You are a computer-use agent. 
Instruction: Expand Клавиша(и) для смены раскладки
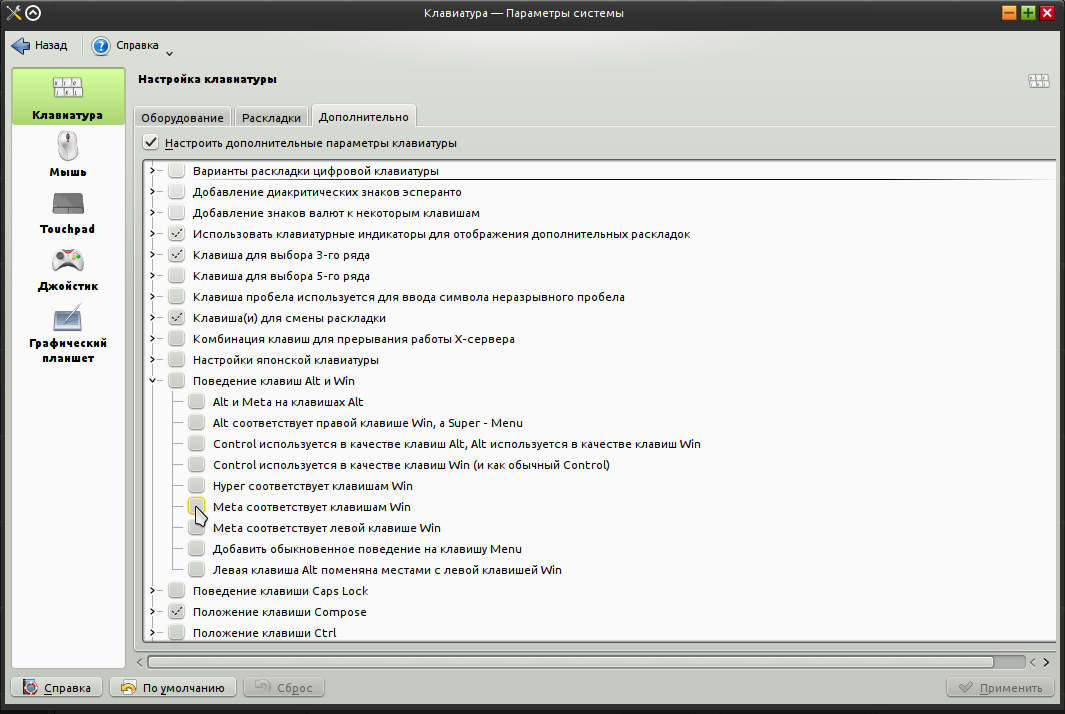153,318
